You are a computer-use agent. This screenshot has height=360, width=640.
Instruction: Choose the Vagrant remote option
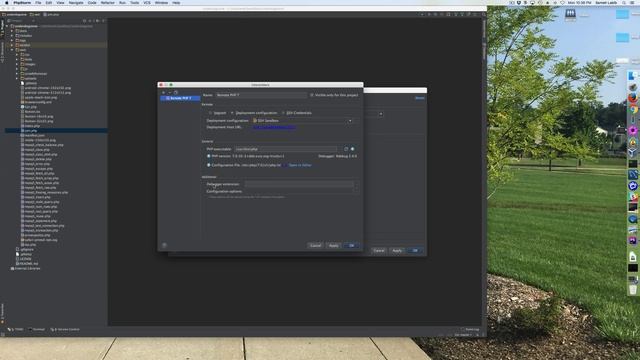[218, 113]
